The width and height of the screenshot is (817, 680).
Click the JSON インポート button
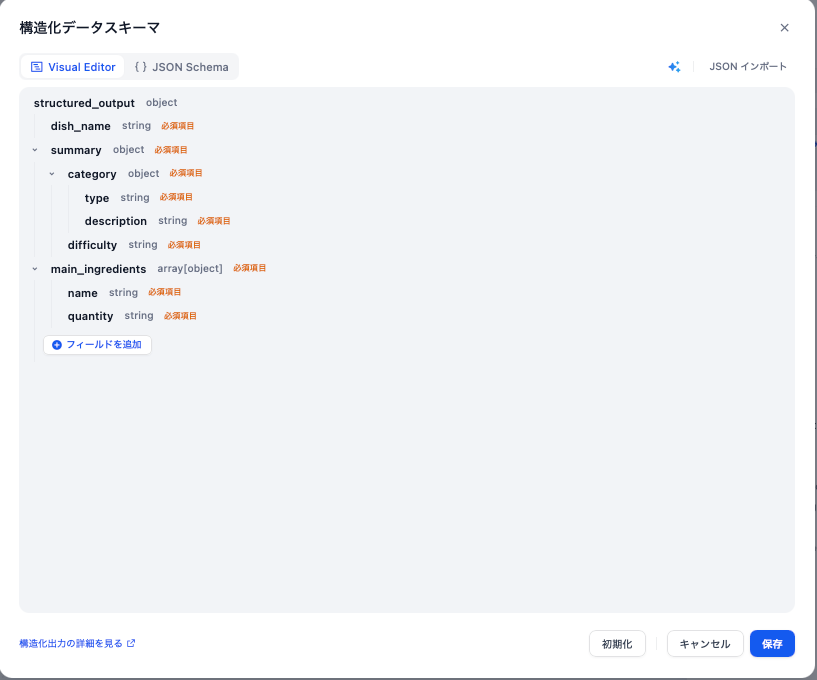tap(748, 67)
